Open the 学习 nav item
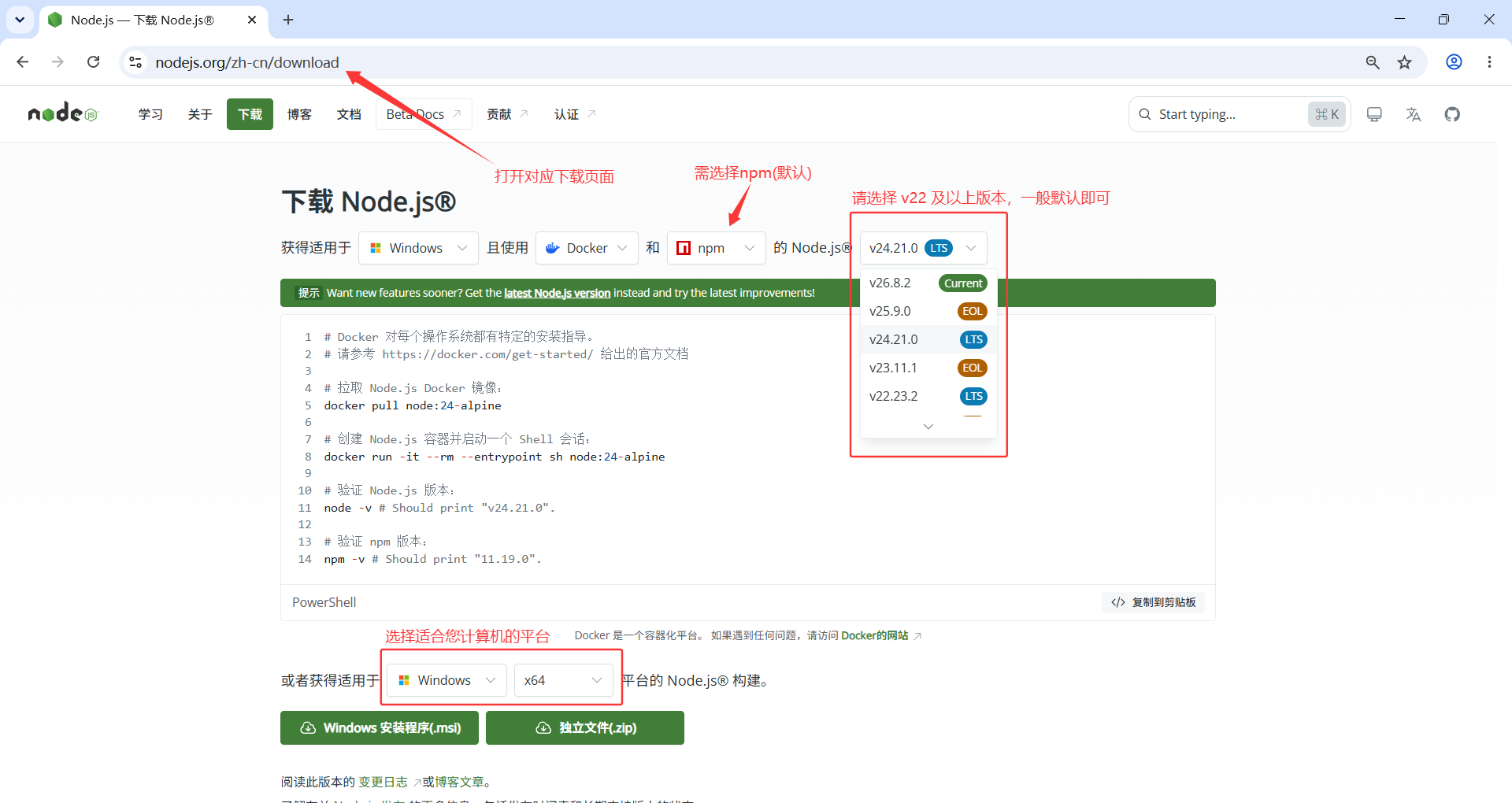The width and height of the screenshot is (1512, 803). (150, 114)
